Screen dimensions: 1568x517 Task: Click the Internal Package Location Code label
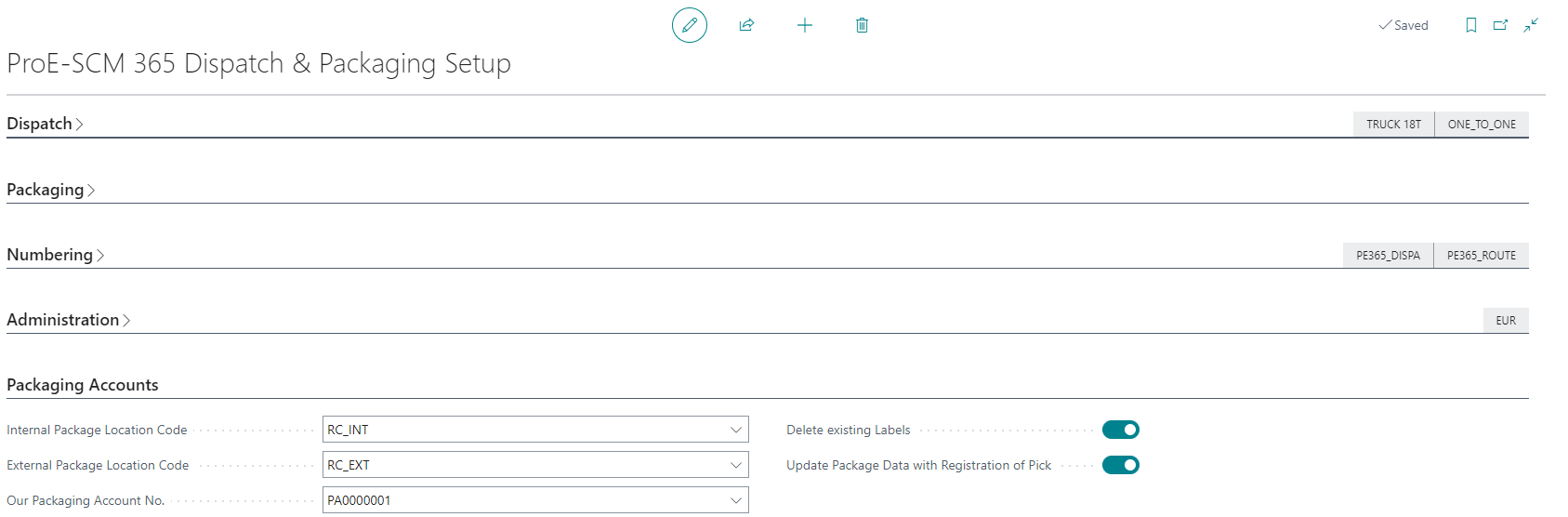(97, 430)
